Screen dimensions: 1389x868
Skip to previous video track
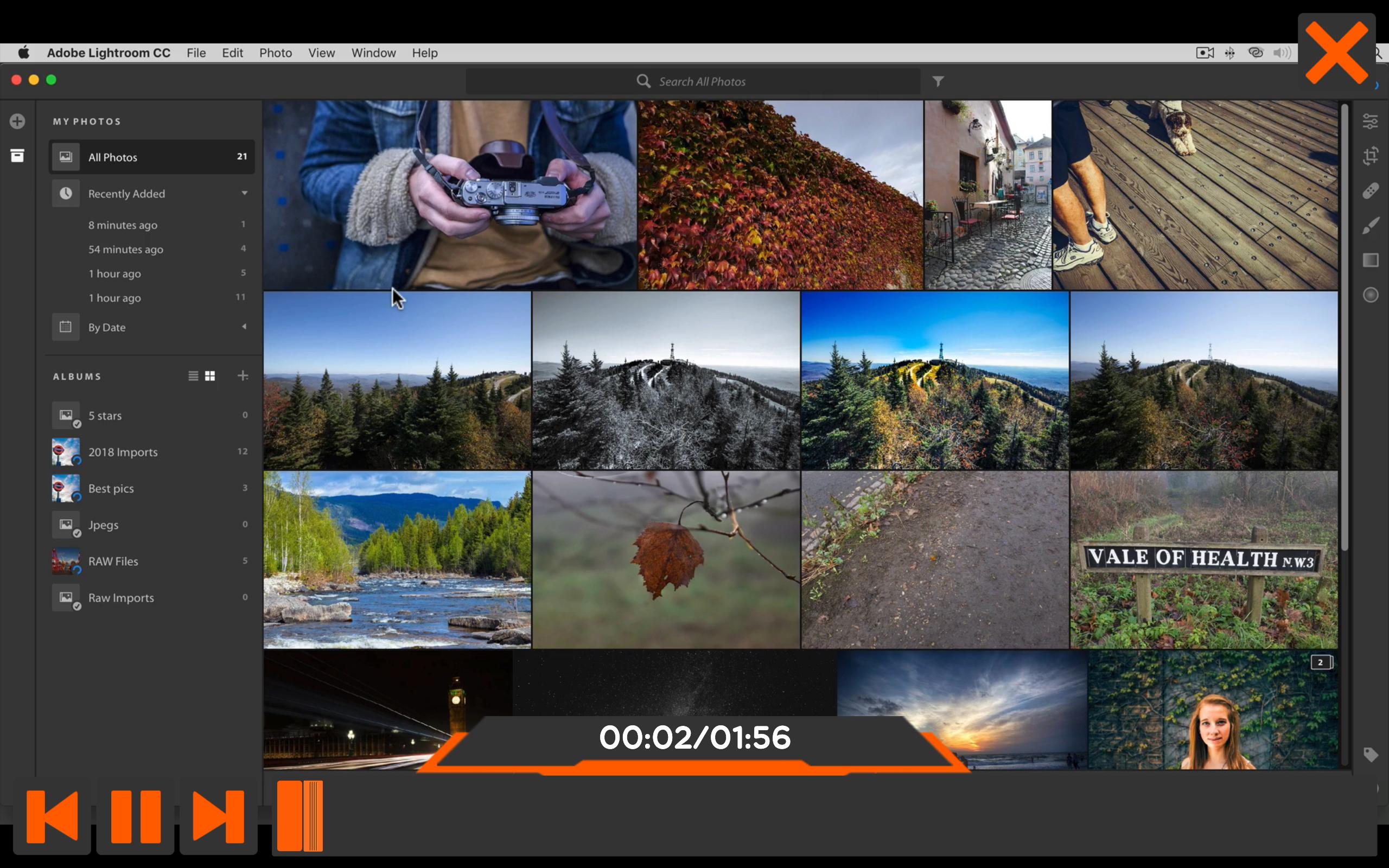52,816
